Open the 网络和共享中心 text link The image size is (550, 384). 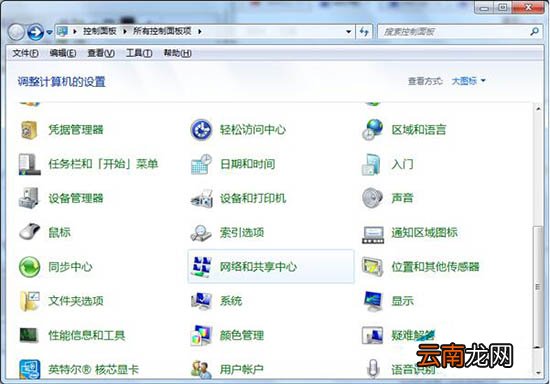click(x=258, y=267)
